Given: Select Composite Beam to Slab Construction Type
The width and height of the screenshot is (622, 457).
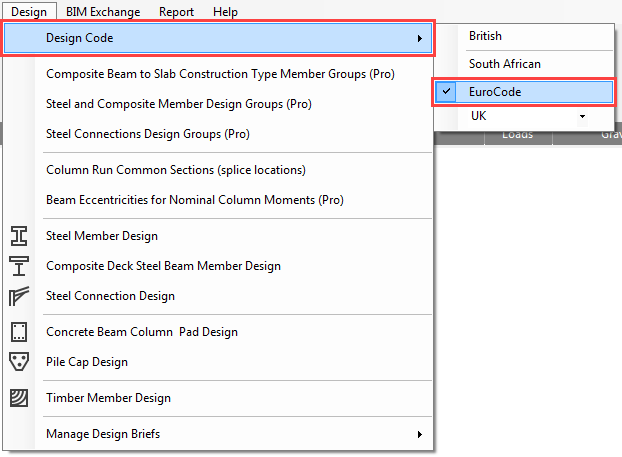Looking at the screenshot, I should click(221, 74).
